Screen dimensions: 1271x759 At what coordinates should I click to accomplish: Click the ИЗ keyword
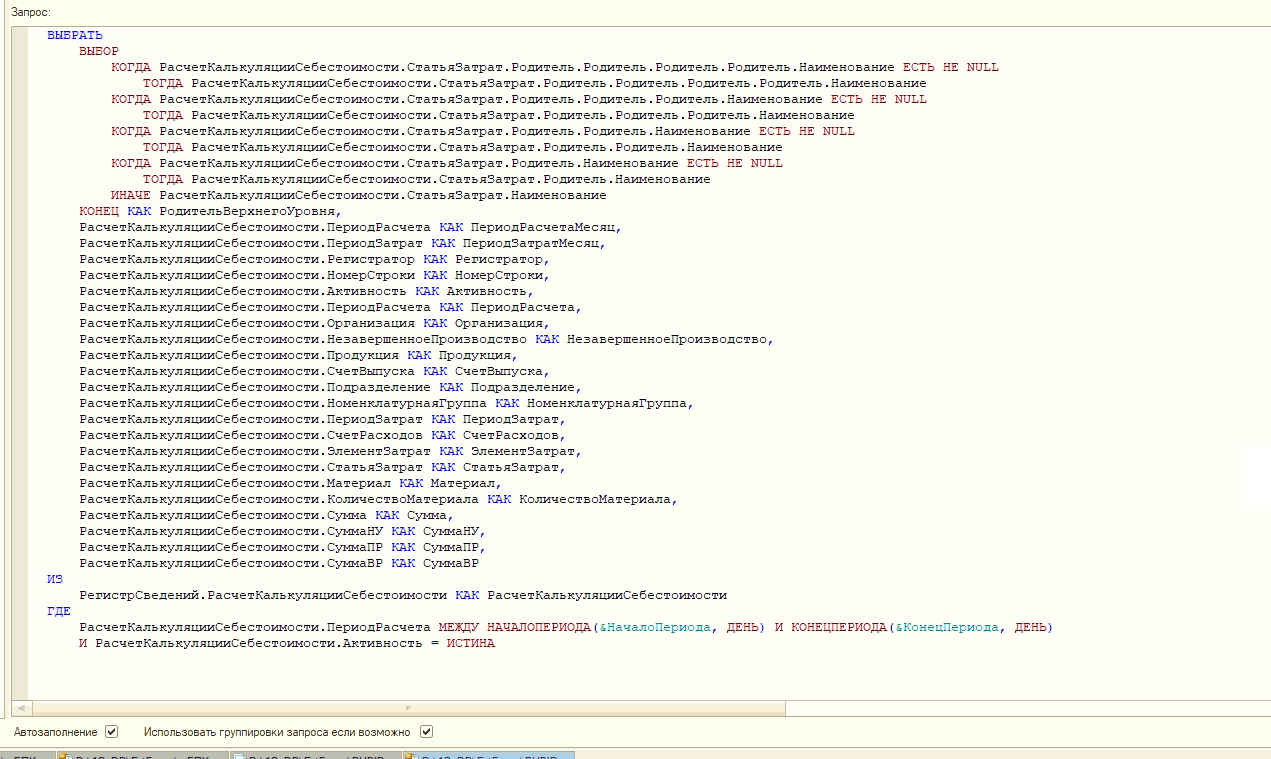coord(55,579)
